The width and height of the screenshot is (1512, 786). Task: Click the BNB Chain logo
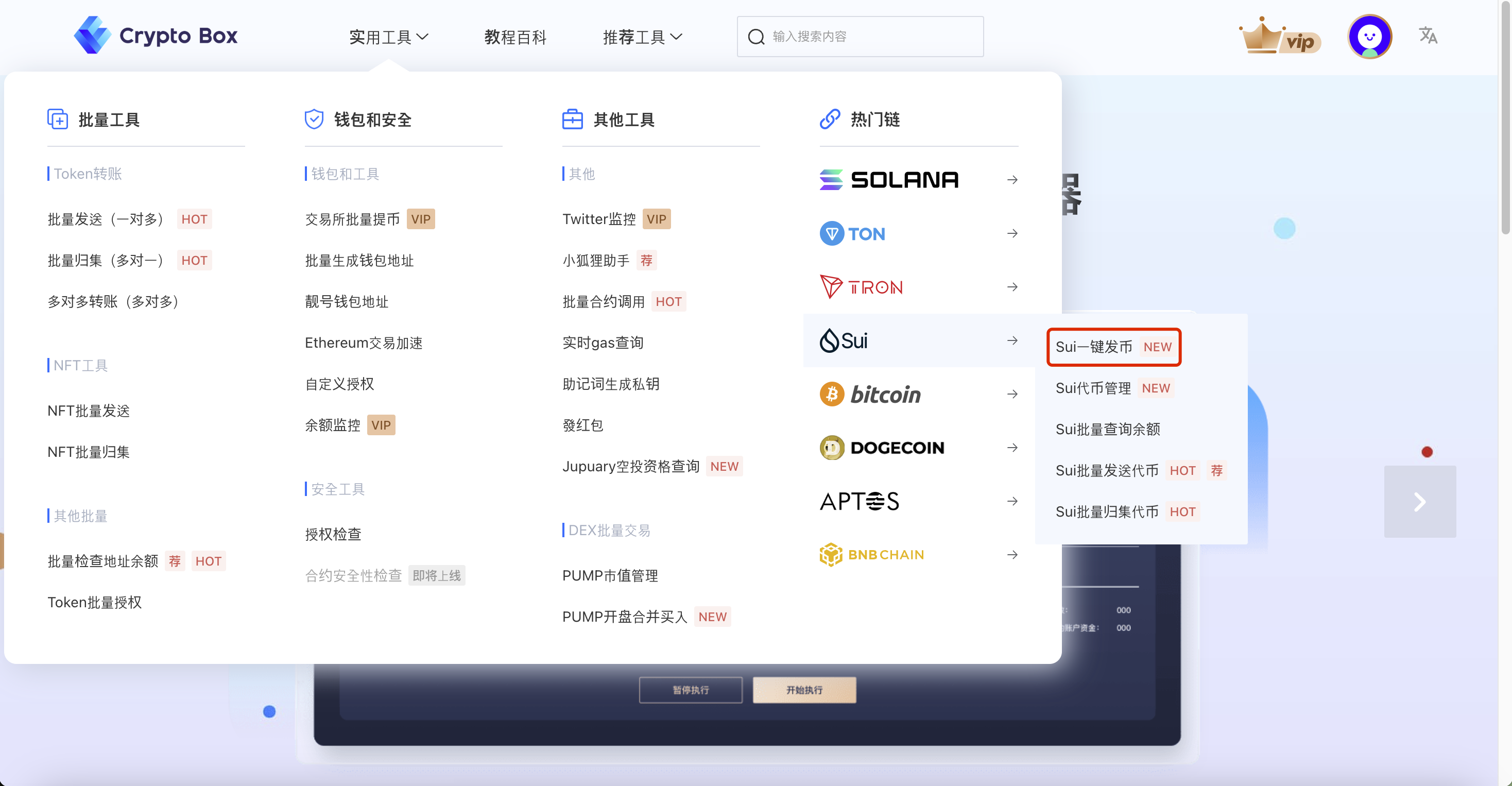(x=872, y=555)
